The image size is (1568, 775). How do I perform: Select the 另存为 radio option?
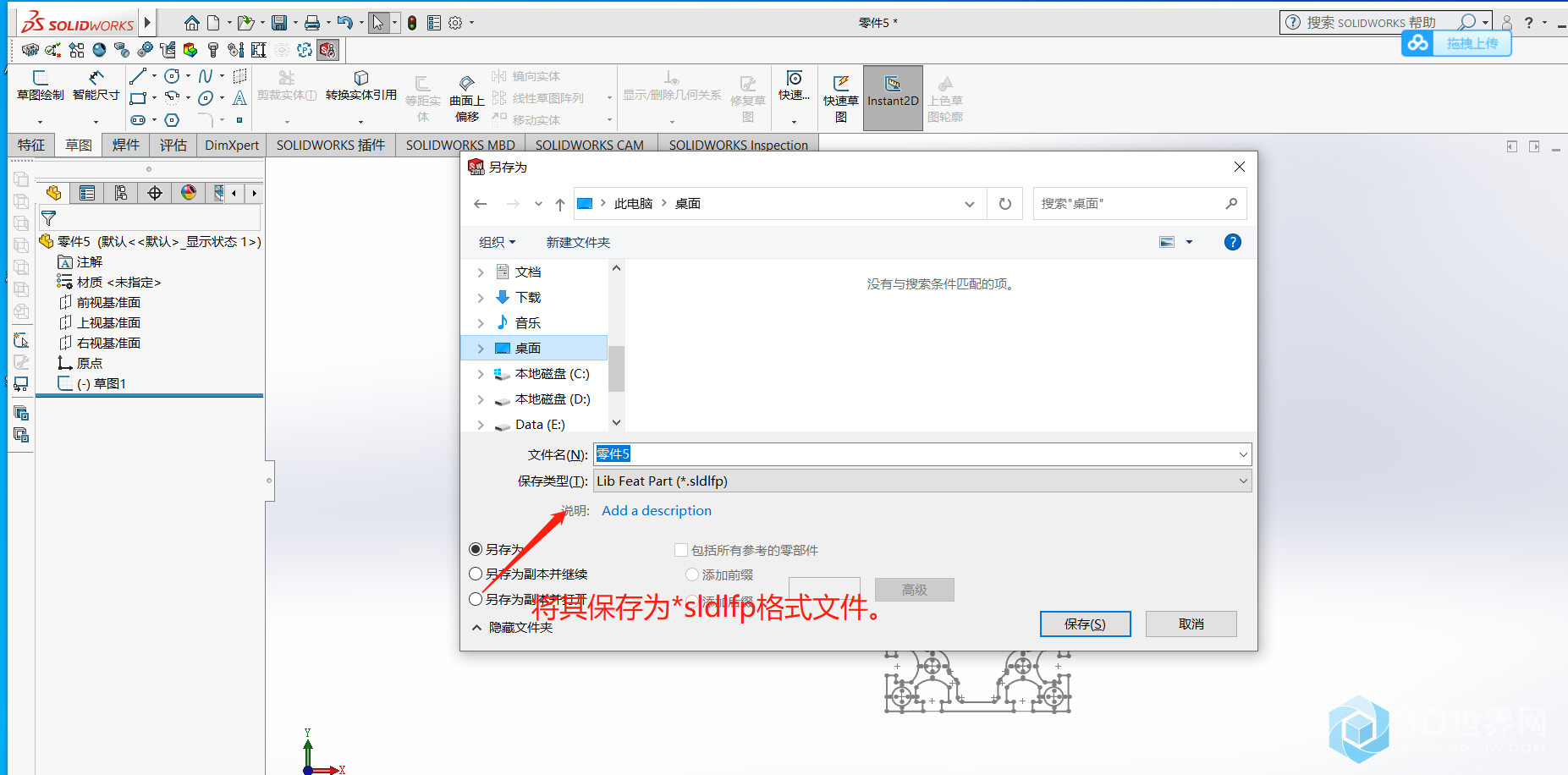[476, 550]
